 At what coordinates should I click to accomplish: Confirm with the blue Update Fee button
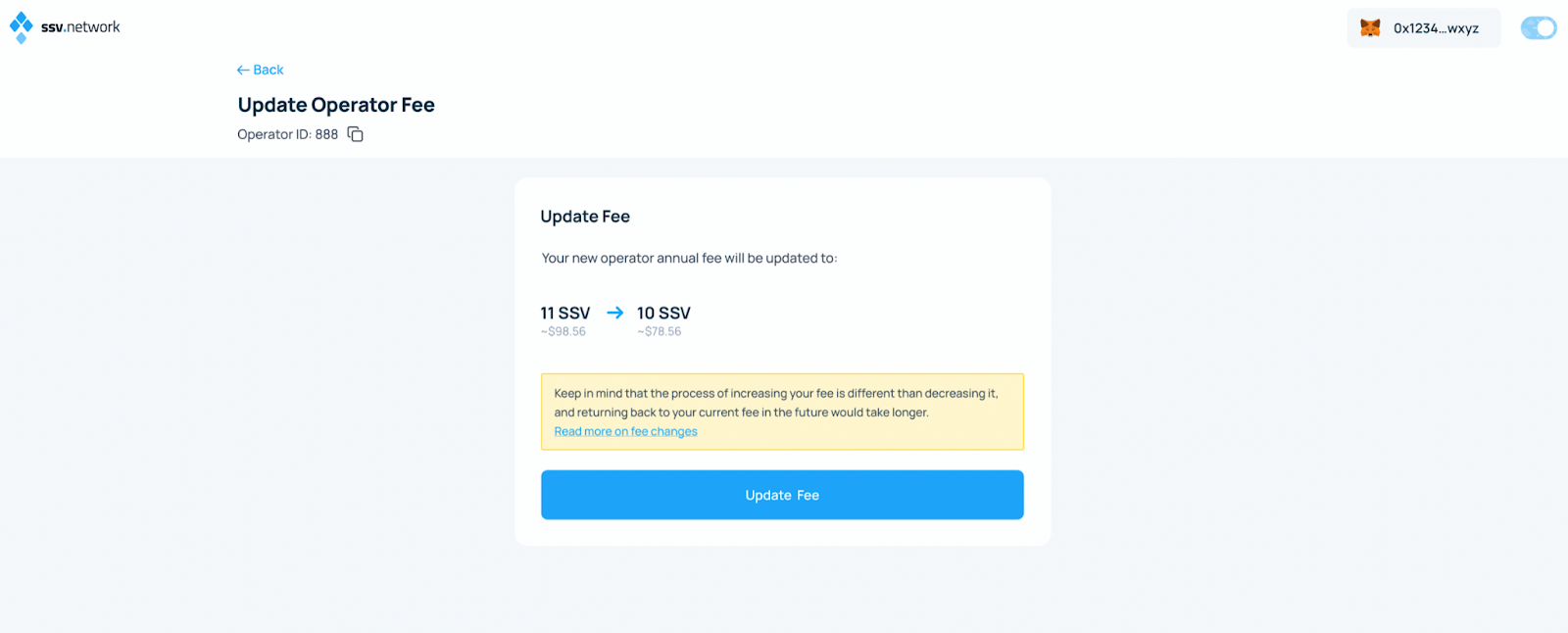[782, 495]
